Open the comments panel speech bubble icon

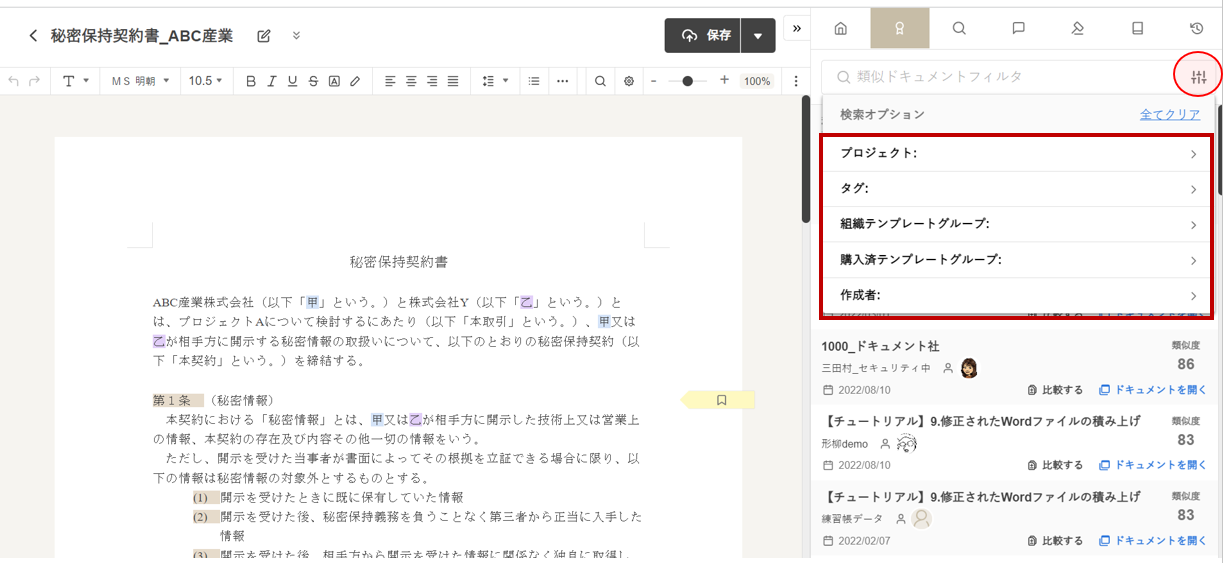coord(1018,29)
